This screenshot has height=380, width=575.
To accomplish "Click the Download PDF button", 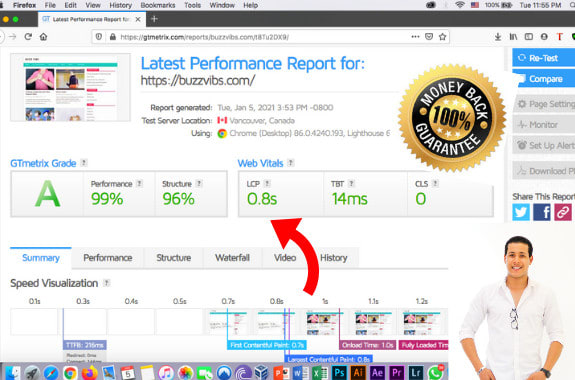I will [x=543, y=171].
